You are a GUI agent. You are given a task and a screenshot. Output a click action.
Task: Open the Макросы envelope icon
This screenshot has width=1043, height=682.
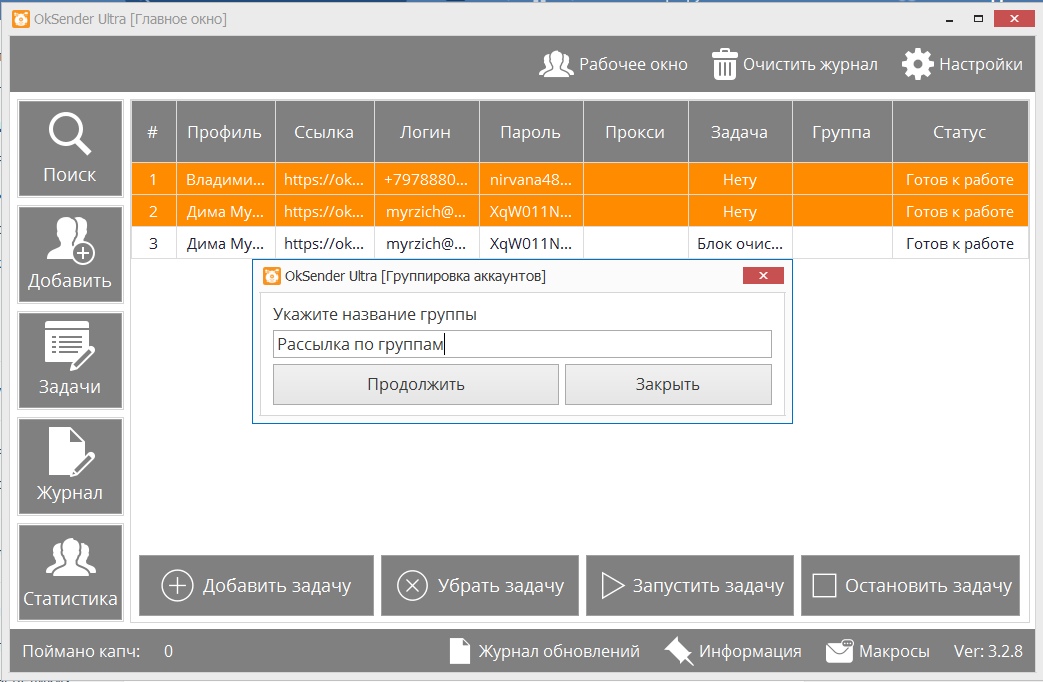pos(839,651)
